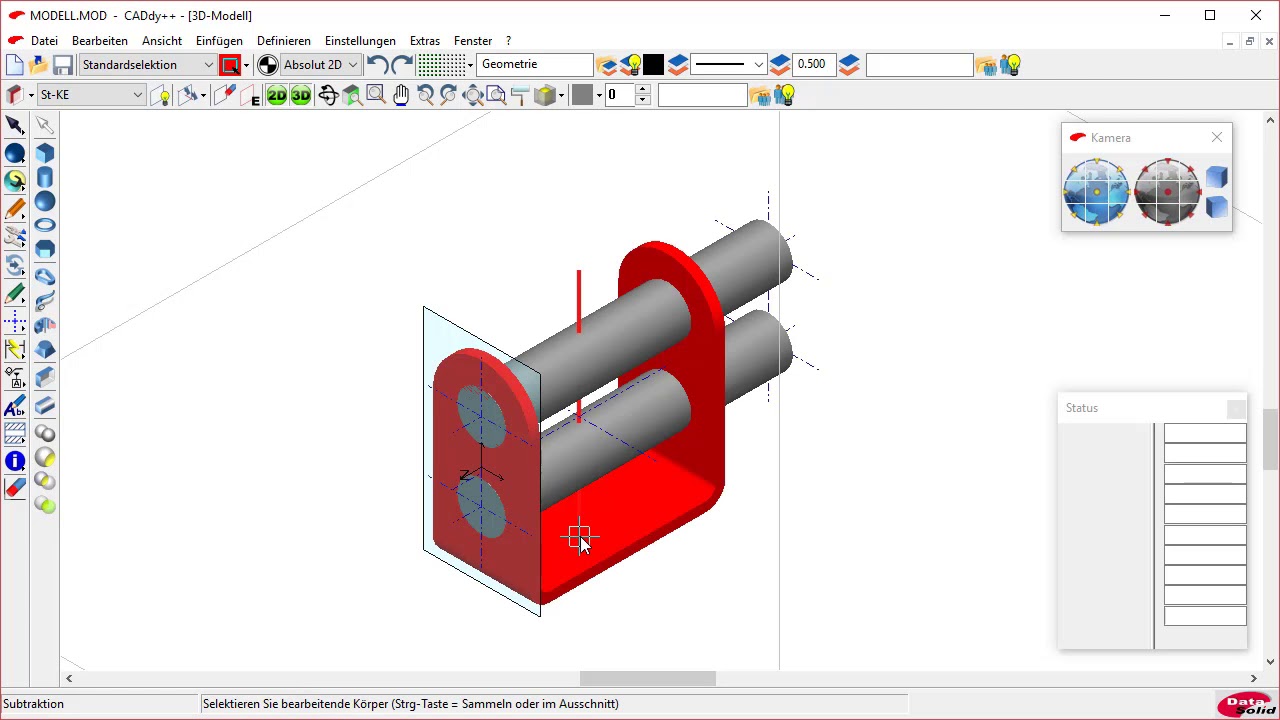Toggle the yellow light bulb at top toolbar end
Screen dimensions: 1280x720
[1011, 65]
